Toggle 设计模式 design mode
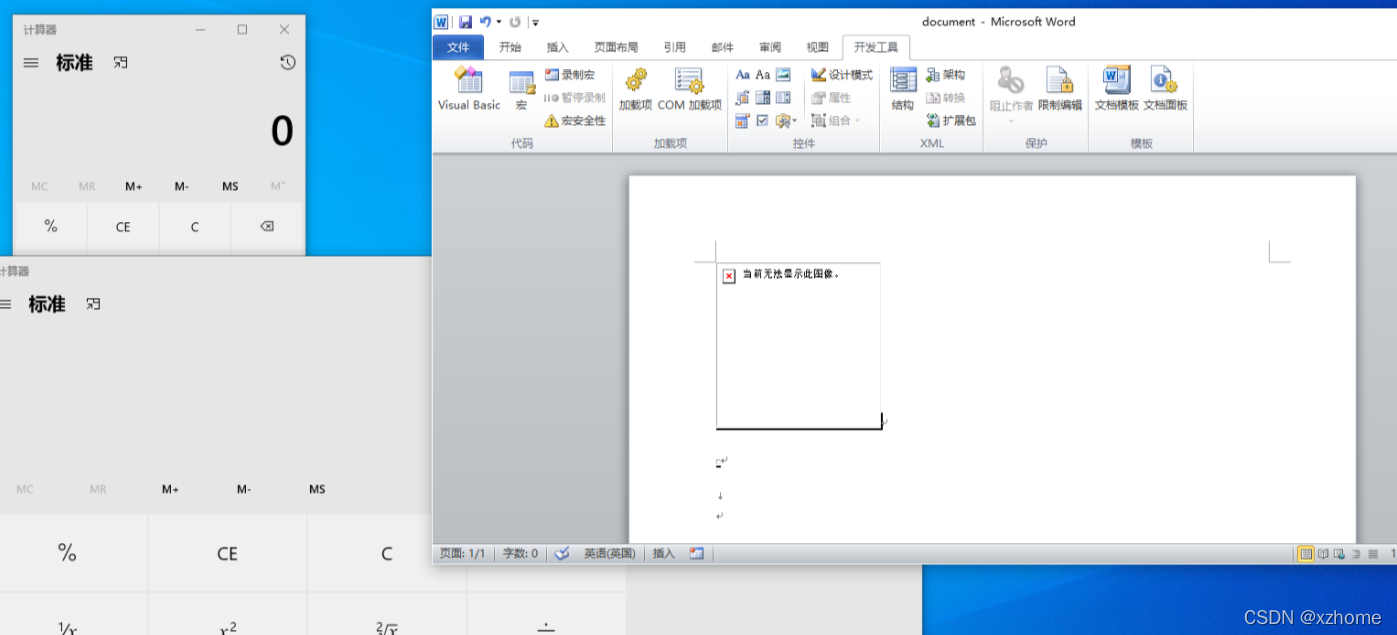This screenshot has height=635, width=1397. click(x=841, y=75)
